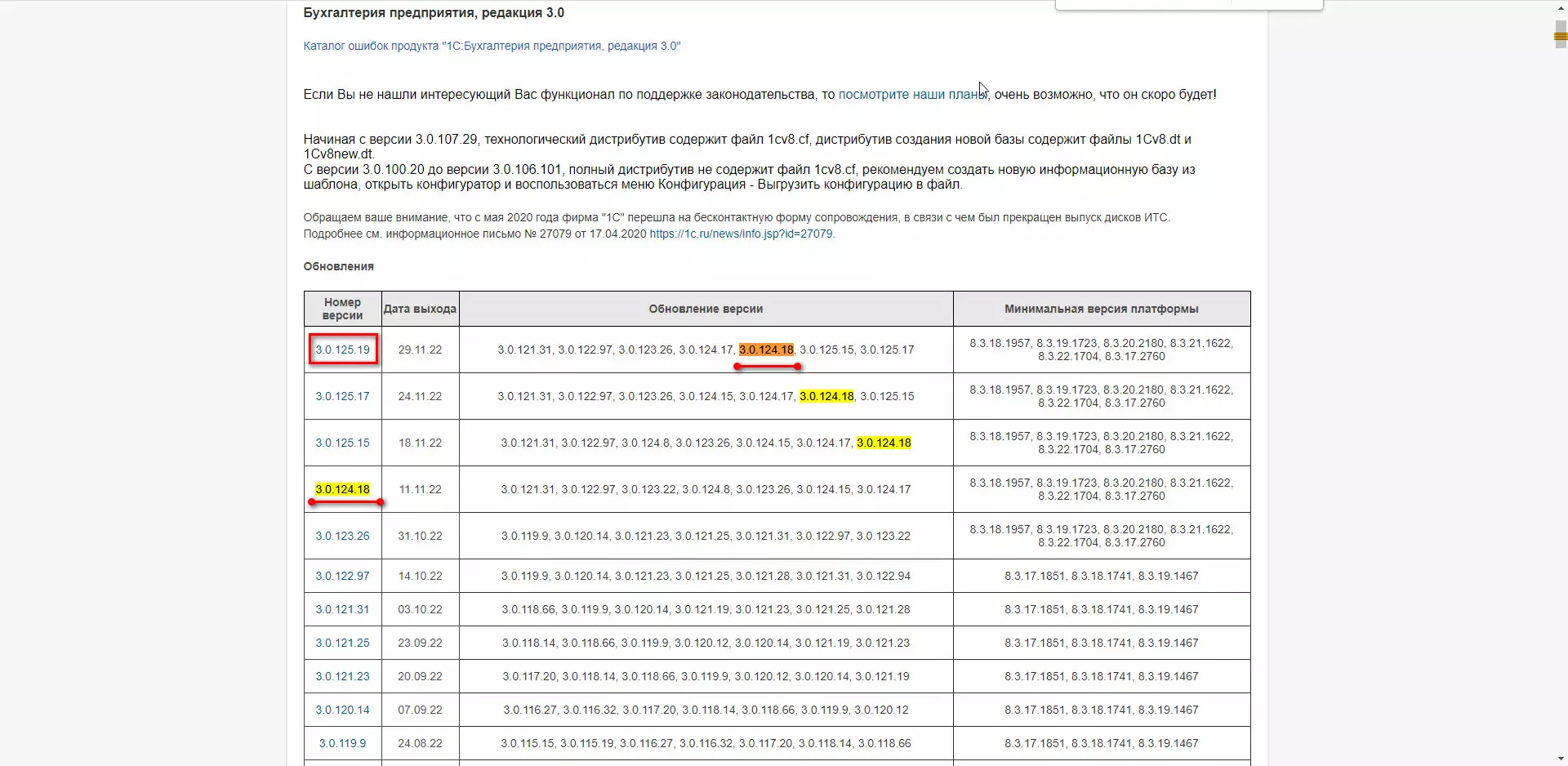Screen dimensions: 1568x766
Task: Select the release date 20.09.22
Action: [420, 676]
